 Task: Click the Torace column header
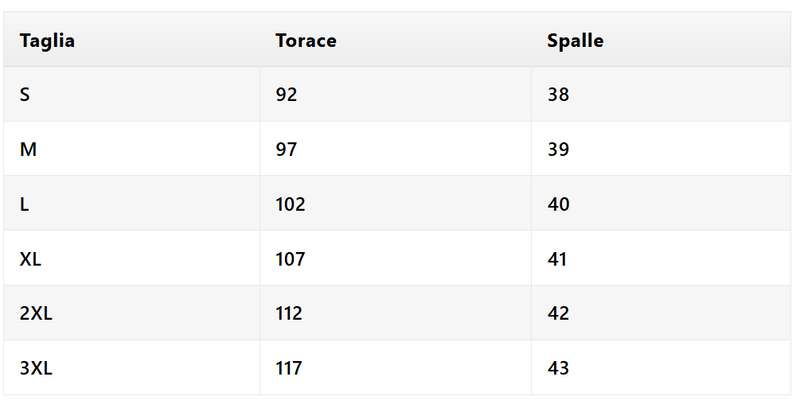[306, 41]
